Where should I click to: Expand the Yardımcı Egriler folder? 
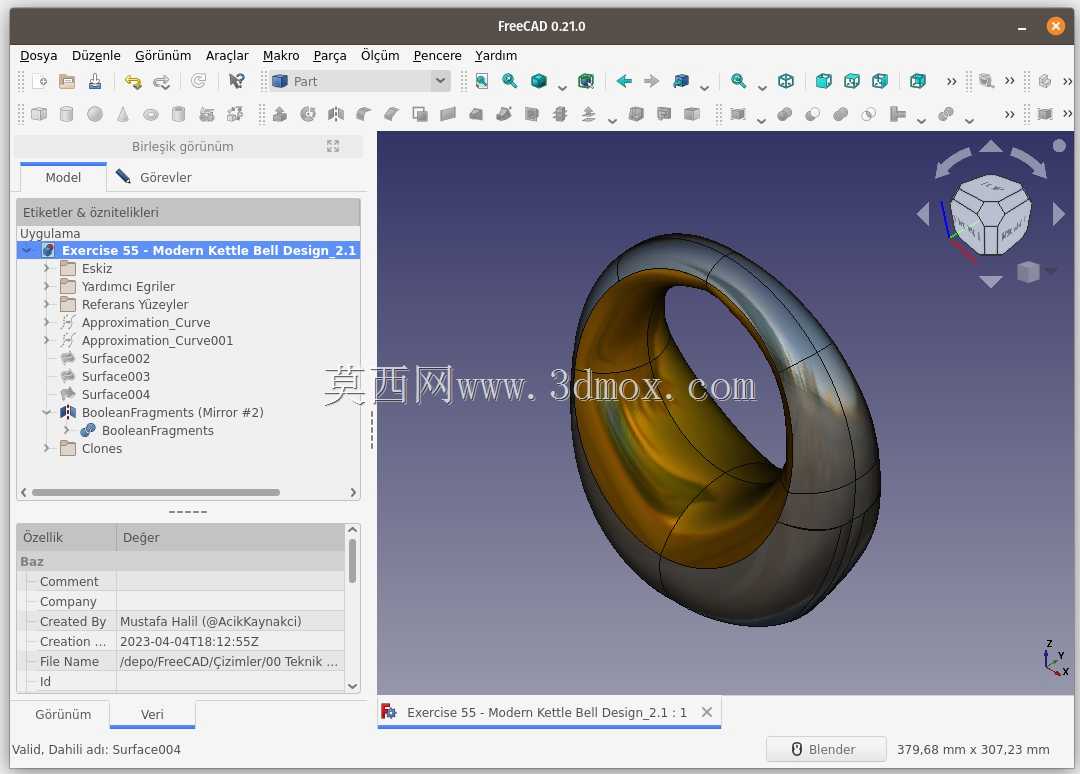tap(47, 286)
